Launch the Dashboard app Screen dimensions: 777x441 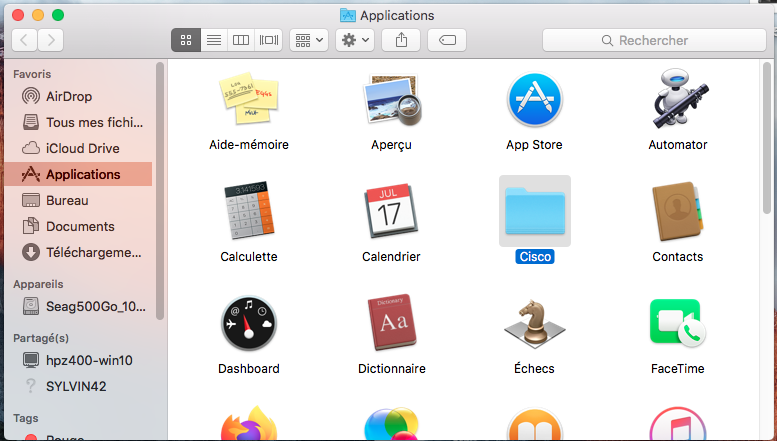coord(248,324)
